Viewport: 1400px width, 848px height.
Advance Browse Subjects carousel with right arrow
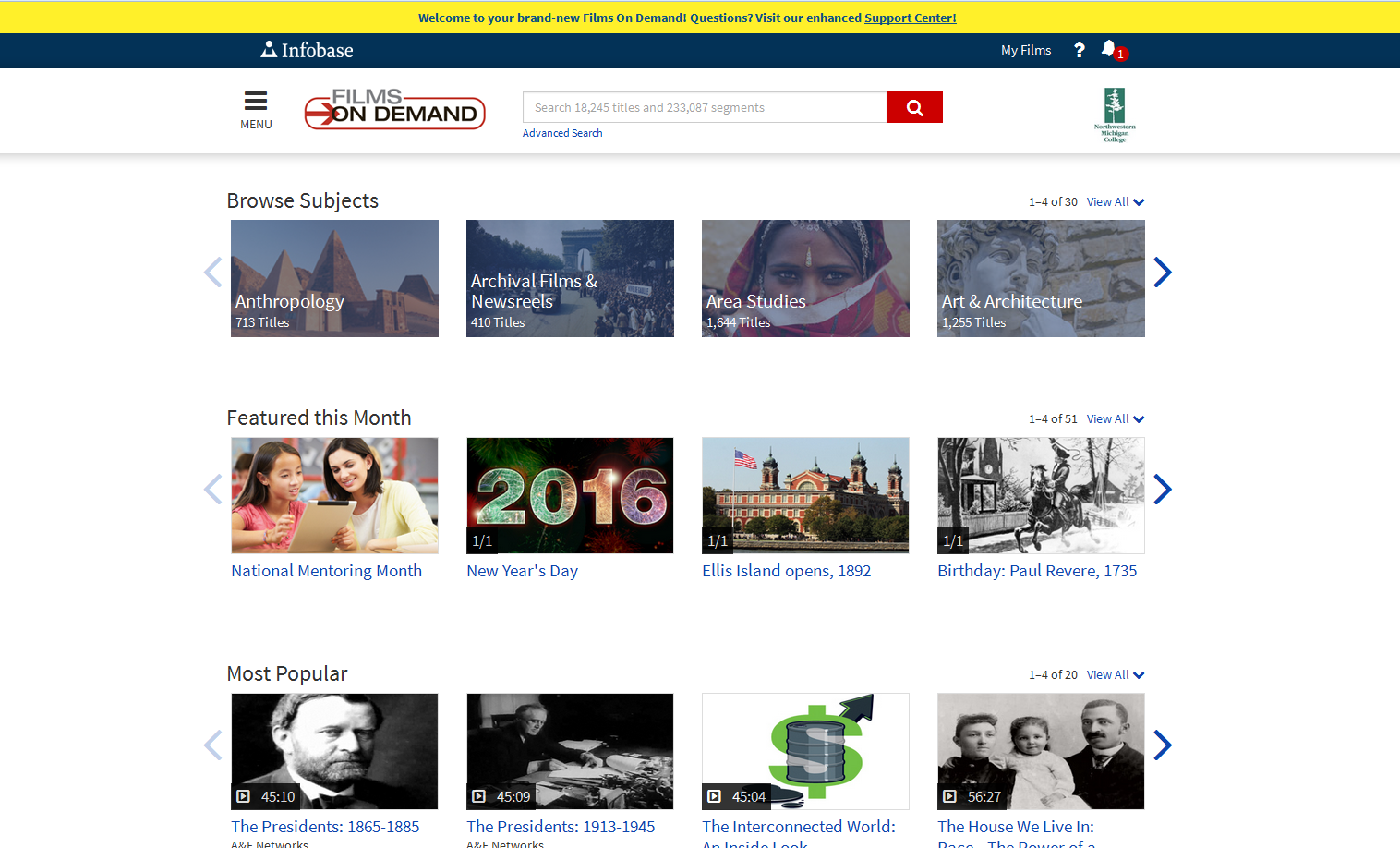1162,272
